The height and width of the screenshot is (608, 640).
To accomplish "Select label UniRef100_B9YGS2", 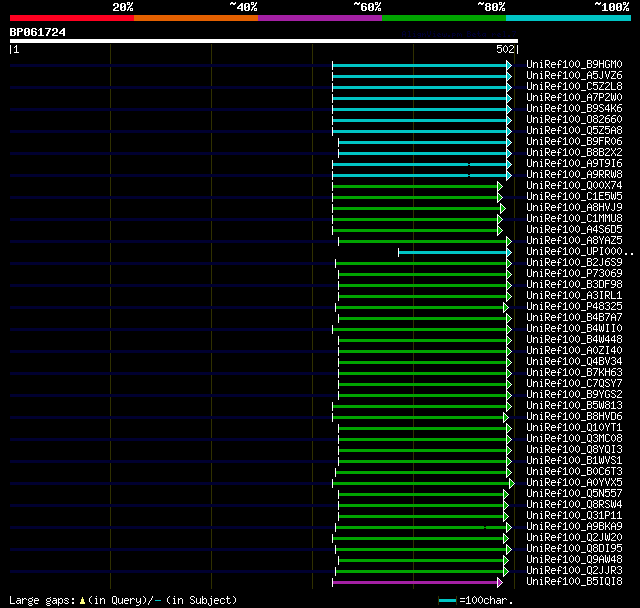I will click(x=574, y=395).
